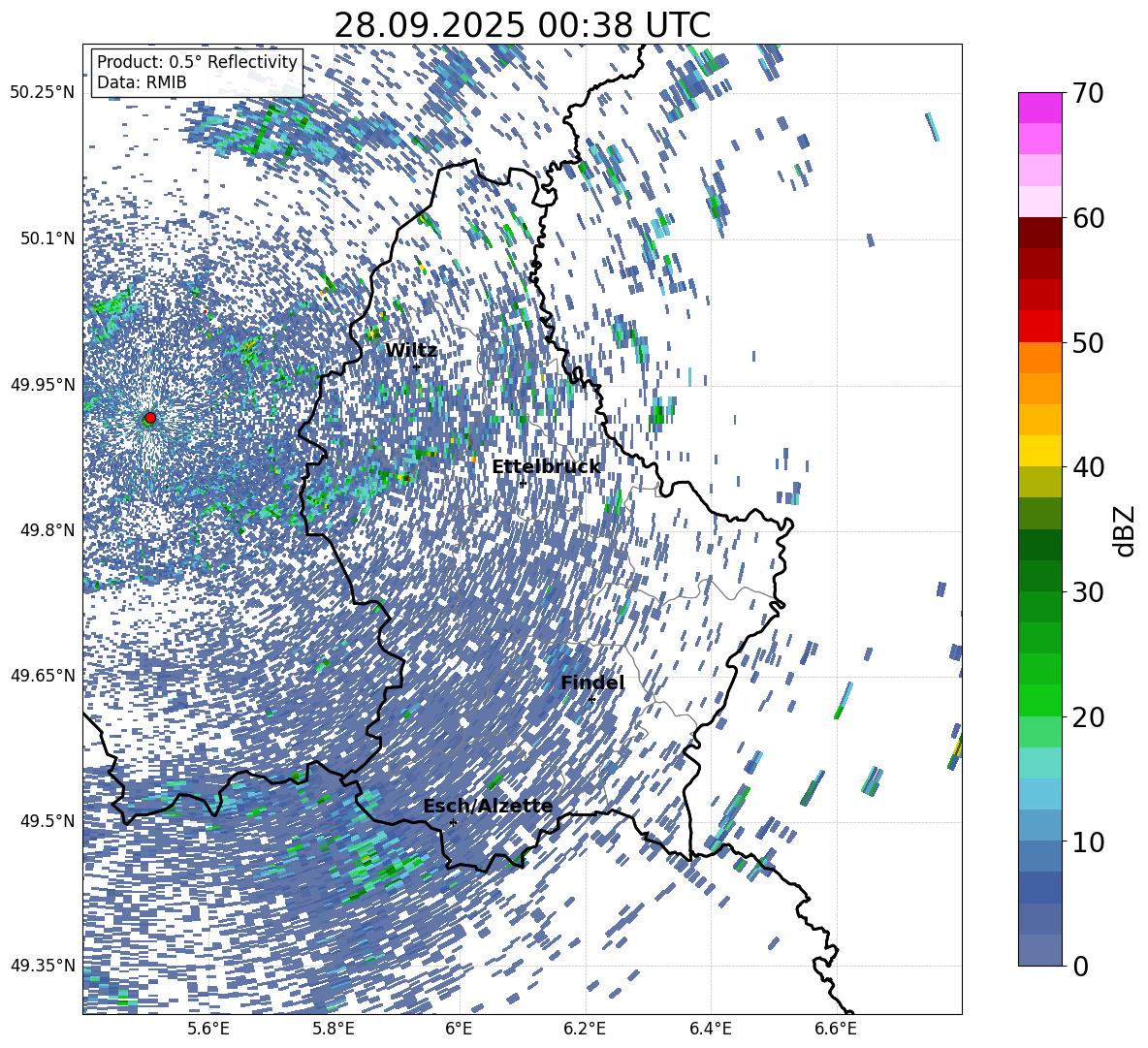Image resolution: width=1148 pixels, height=1048 pixels.
Task: Select the Ettelbruck city label
Action: pyautogui.click(x=546, y=467)
